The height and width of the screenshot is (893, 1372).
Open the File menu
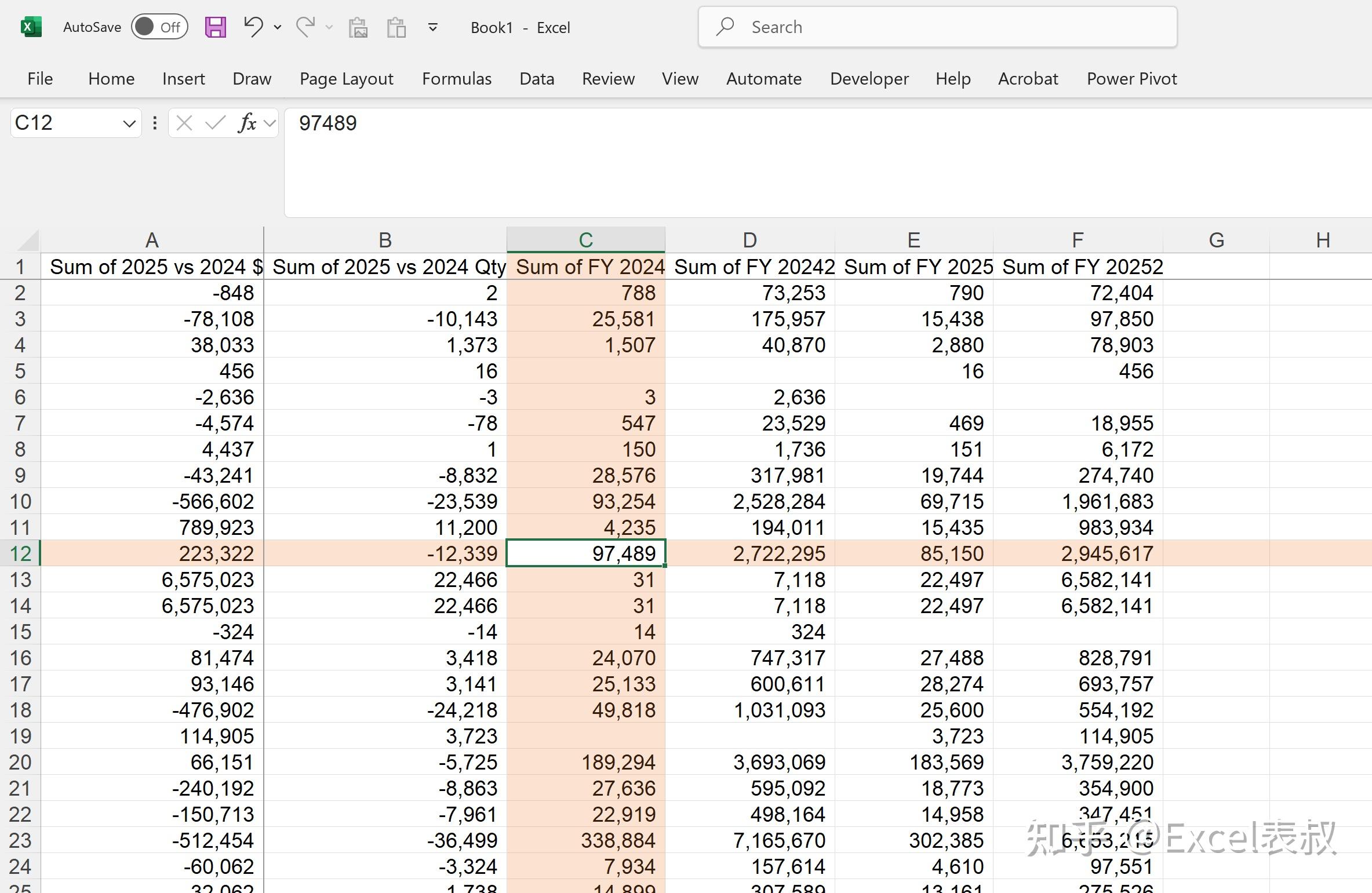39,78
